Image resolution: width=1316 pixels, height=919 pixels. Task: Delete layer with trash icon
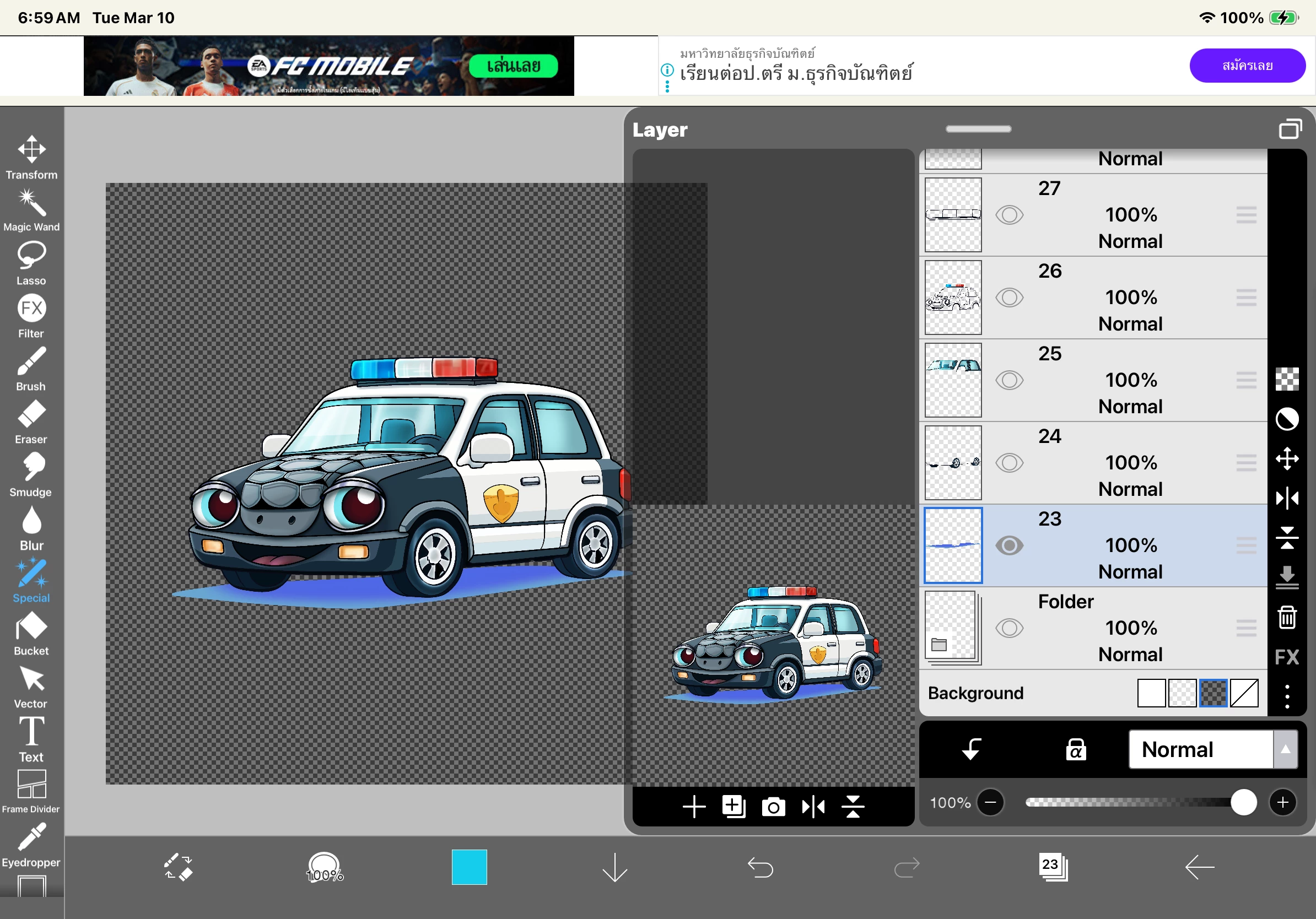[x=1287, y=617]
